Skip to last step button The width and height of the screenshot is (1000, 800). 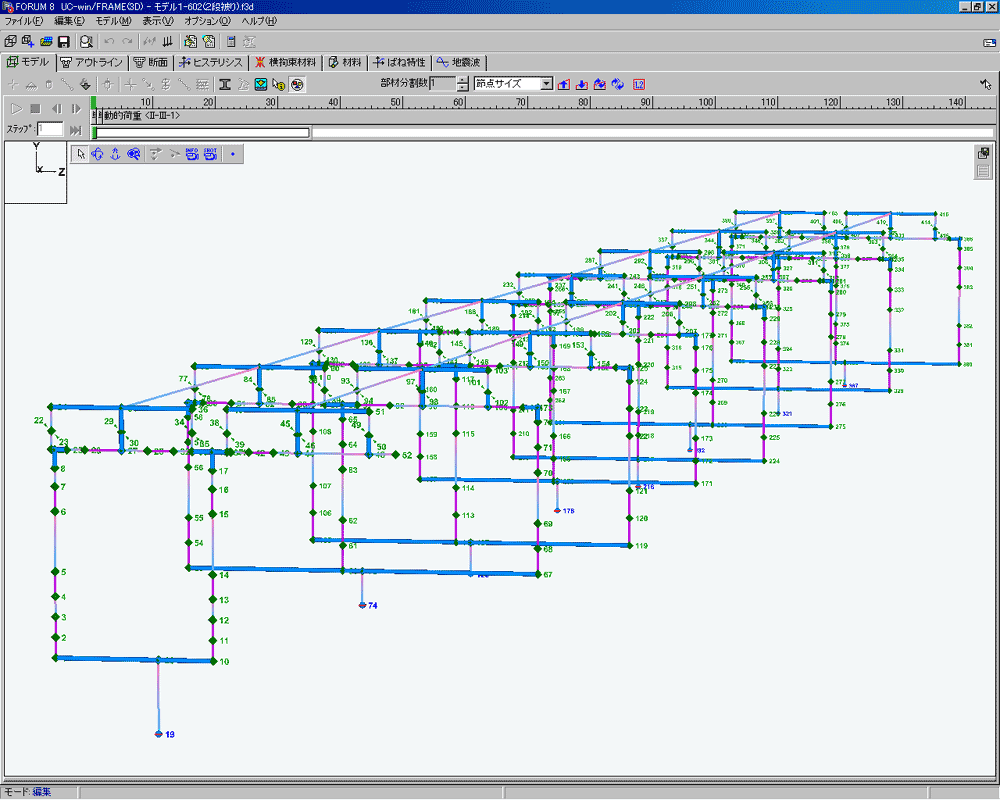coord(75,130)
